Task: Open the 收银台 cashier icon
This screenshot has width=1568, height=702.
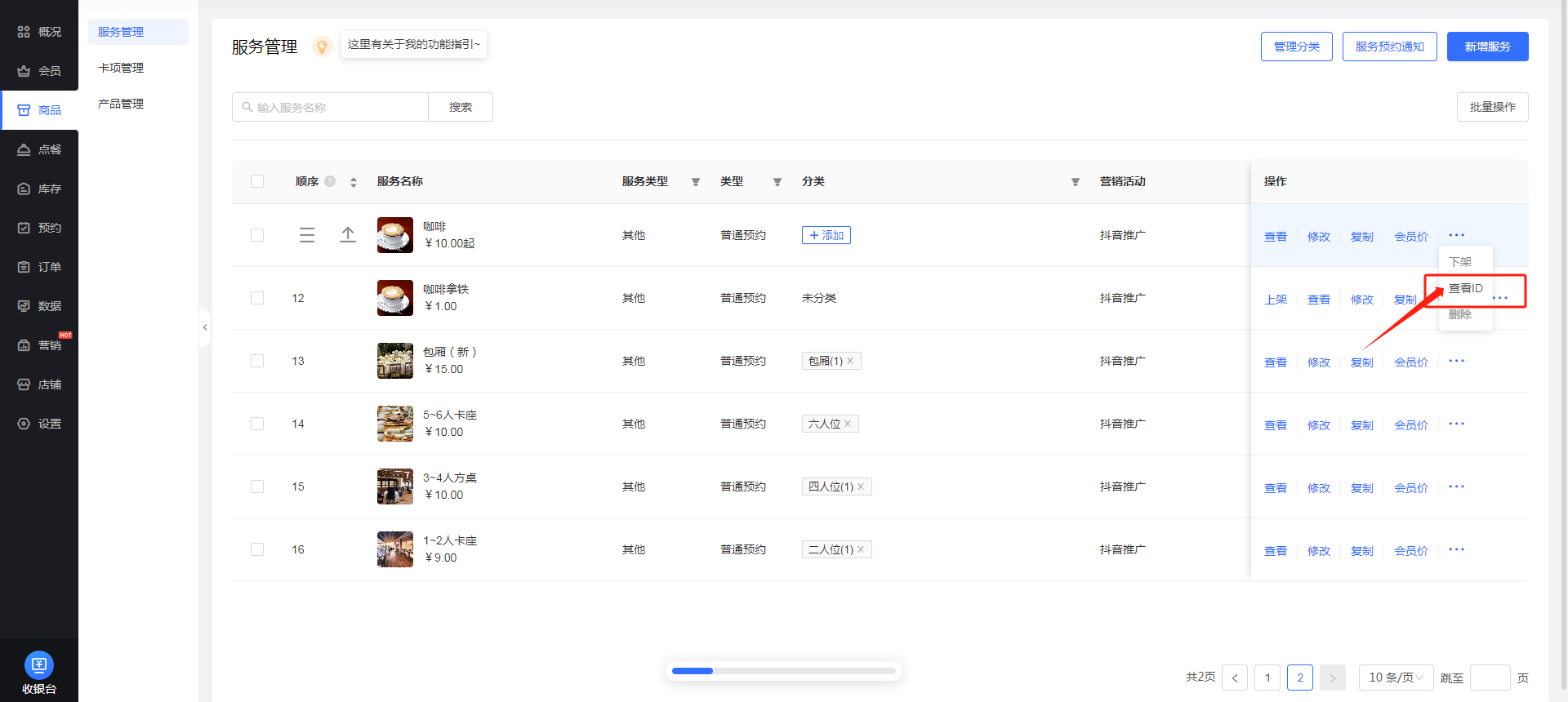Action: coord(38,664)
